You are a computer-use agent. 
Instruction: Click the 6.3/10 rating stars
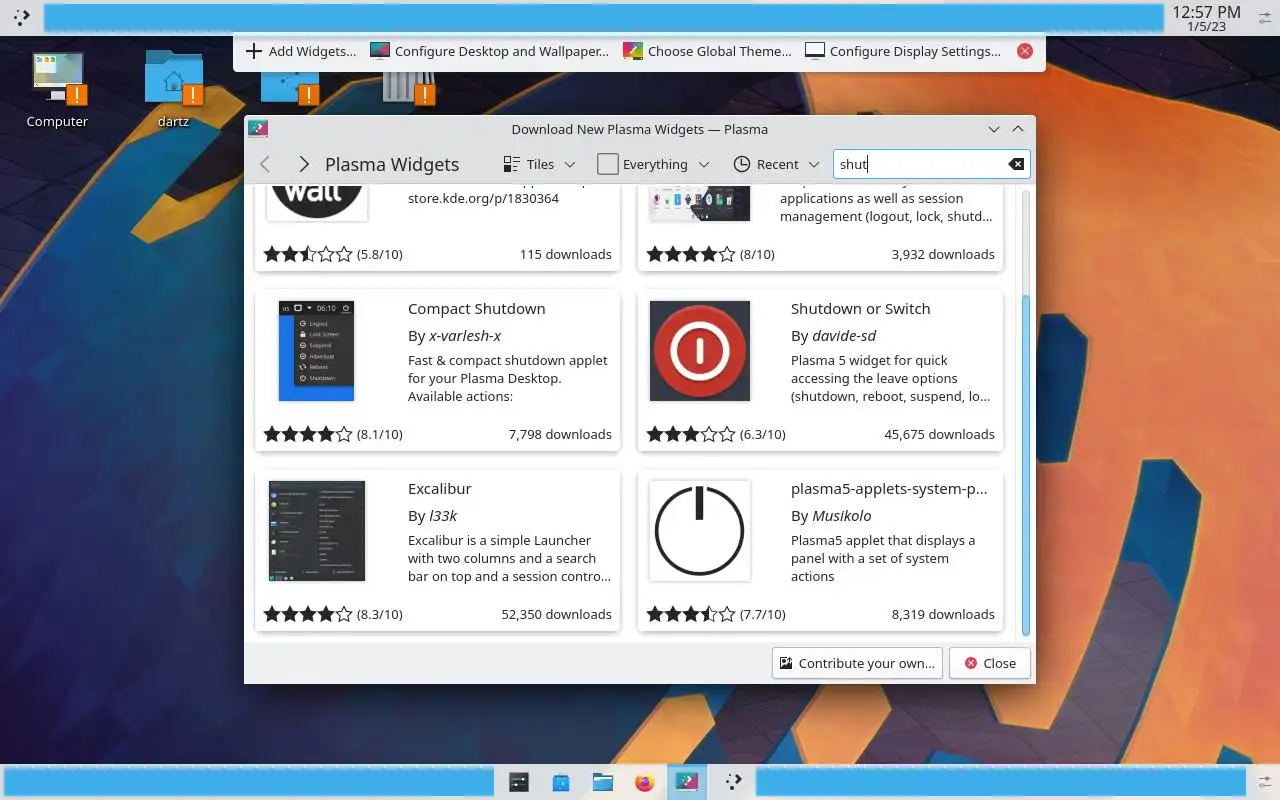[716, 434]
